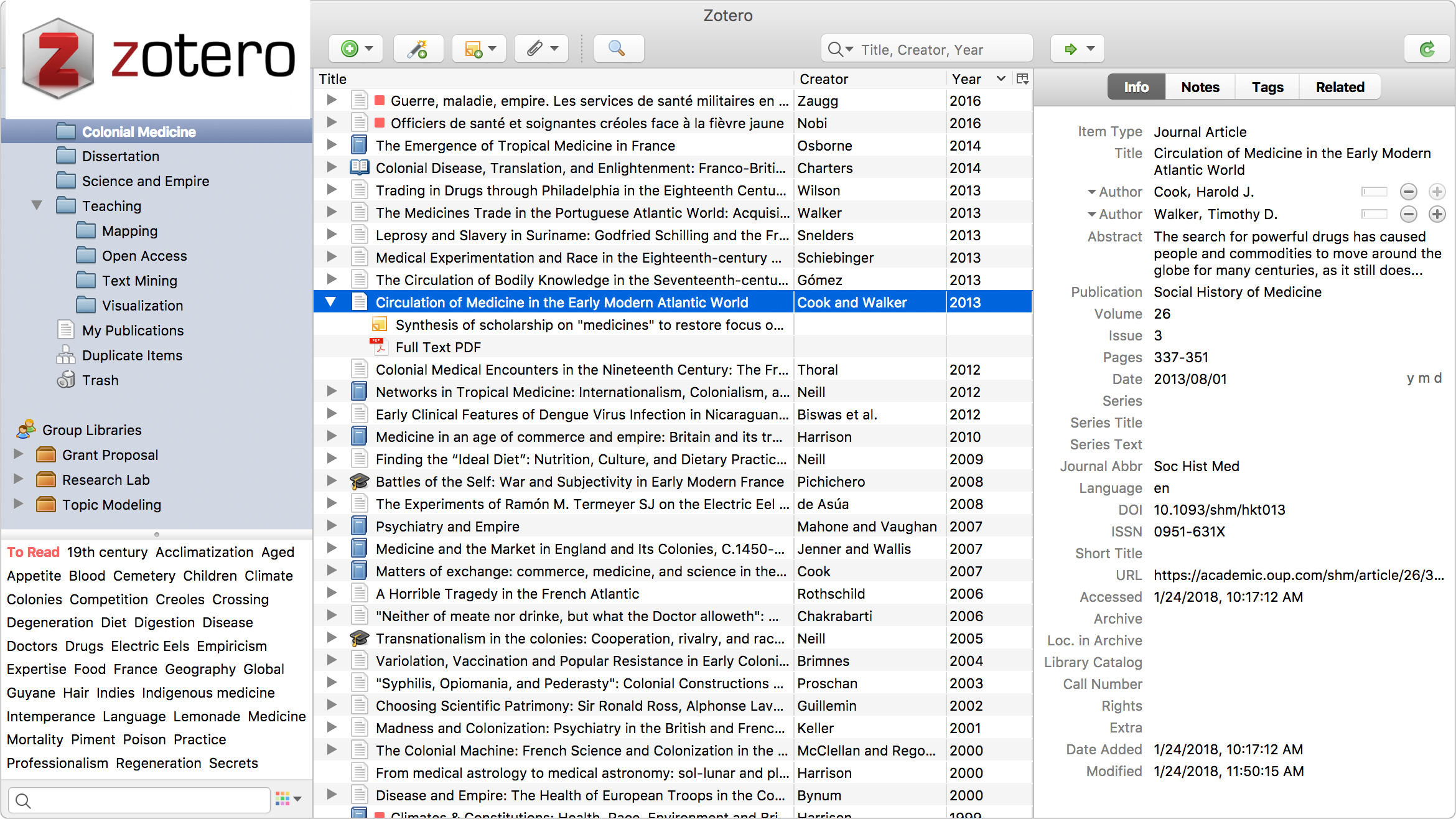Image resolution: width=1456 pixels, height=819 pixels.
Task: Open Advanced Search magnifier icon
Action: (x=617, y=49)
